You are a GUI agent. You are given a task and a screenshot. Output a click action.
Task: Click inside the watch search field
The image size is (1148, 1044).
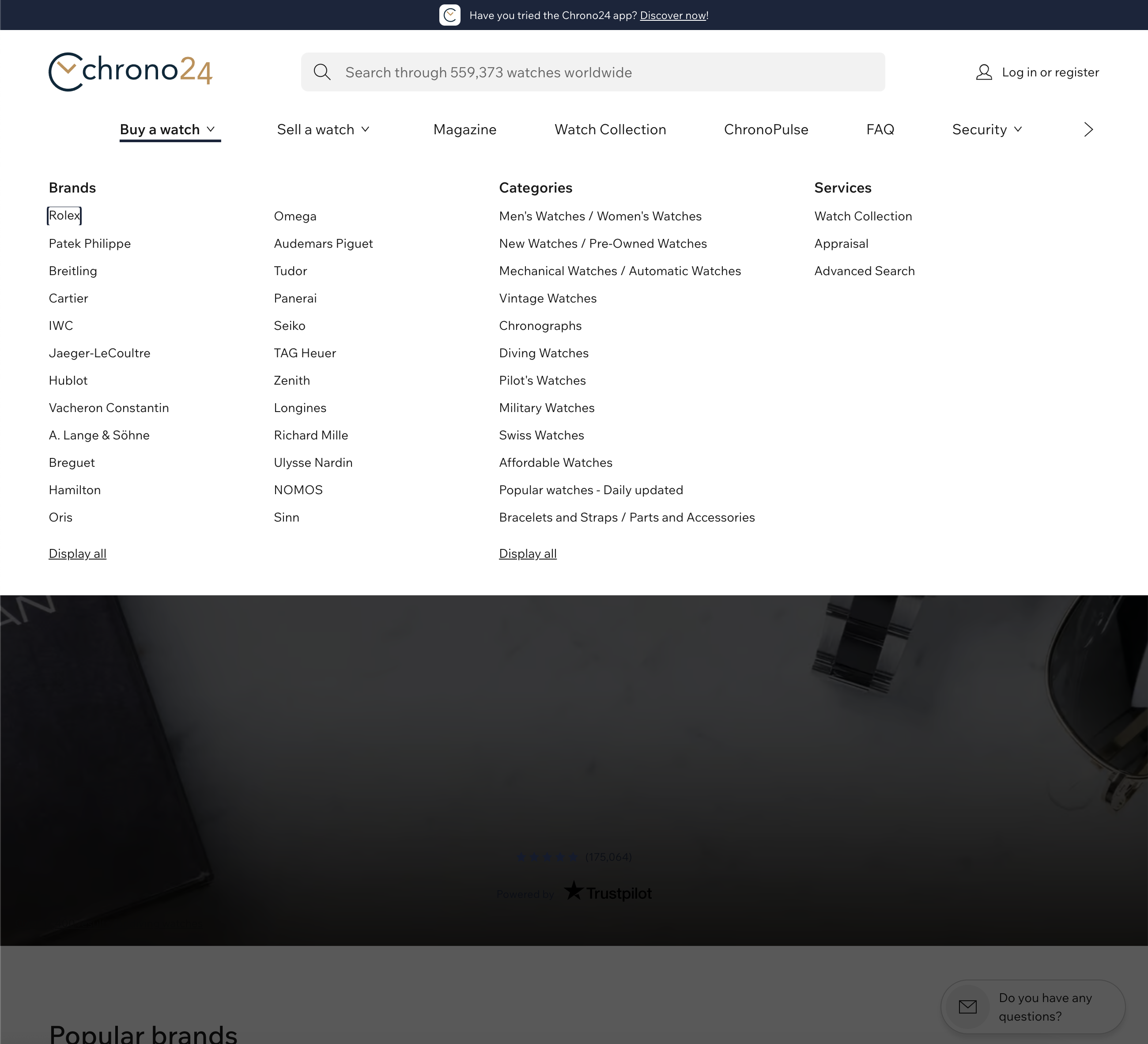point(570,72)
